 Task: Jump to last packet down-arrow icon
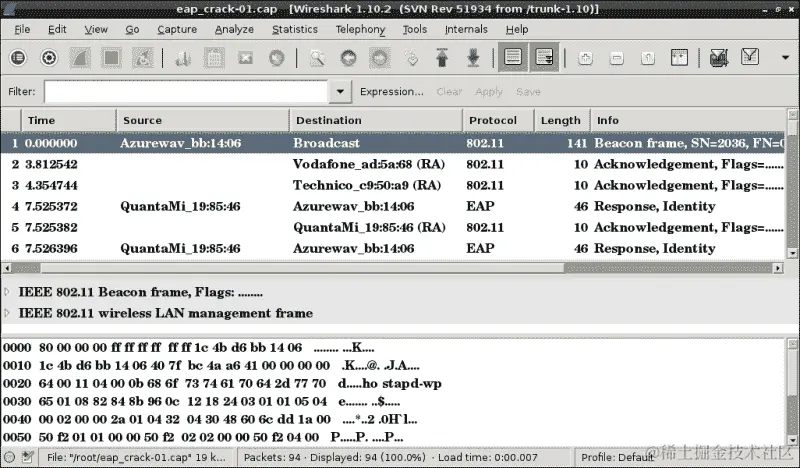pos(473,58)
